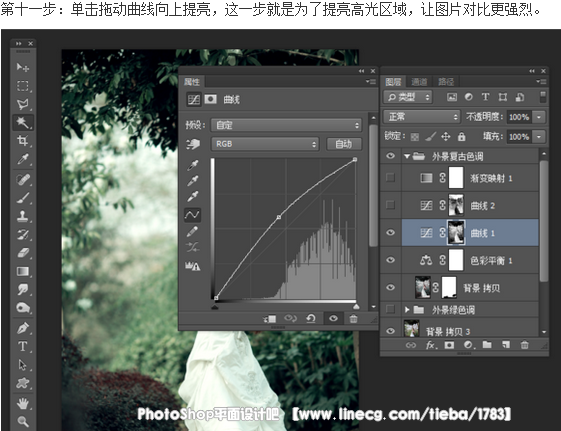Image resolution: width=561 pixels, height=431 pixels.
Task: Select the Smudge tool
Action: [23, 289]
